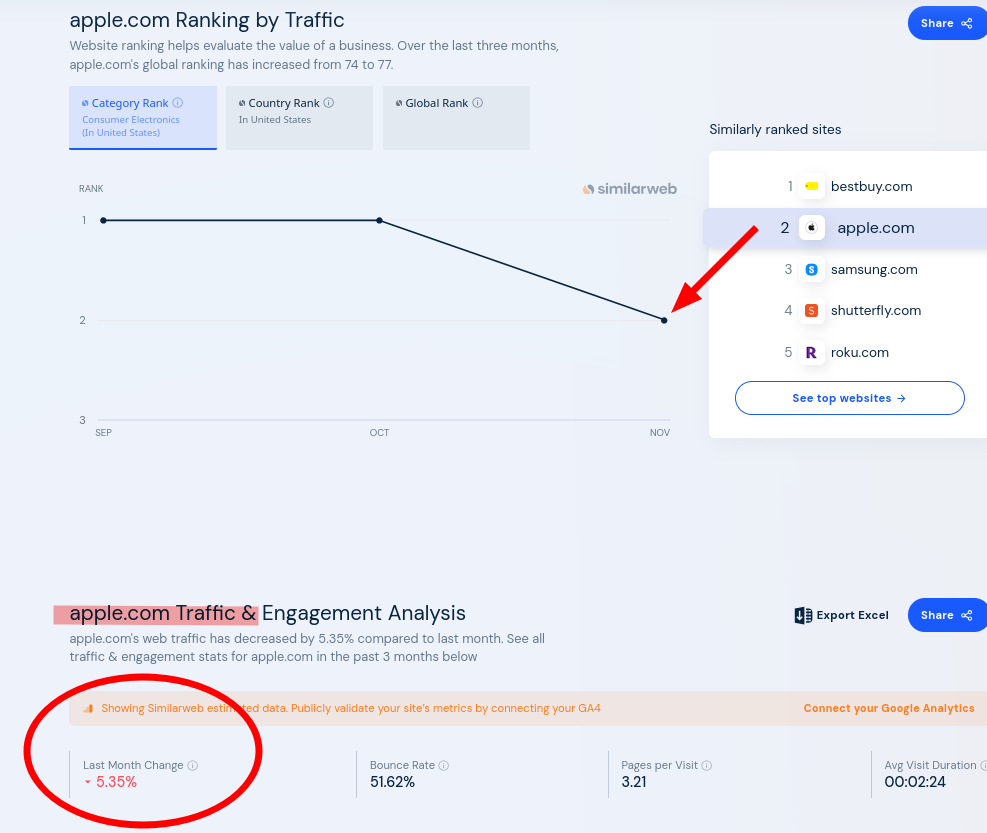Click the Export Excel button
The width and height of the screenshot is (987, 833).
click(841, 615)
